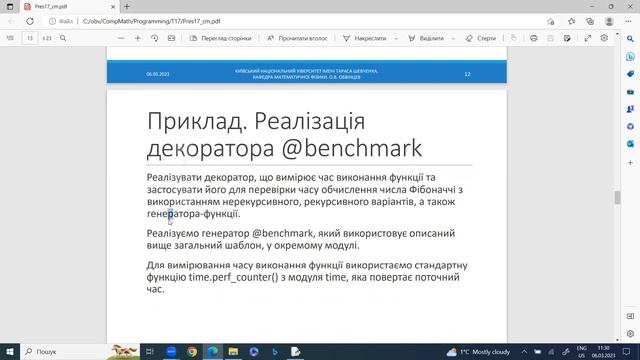Click the Пошук taskbar search box

[80, 351]
